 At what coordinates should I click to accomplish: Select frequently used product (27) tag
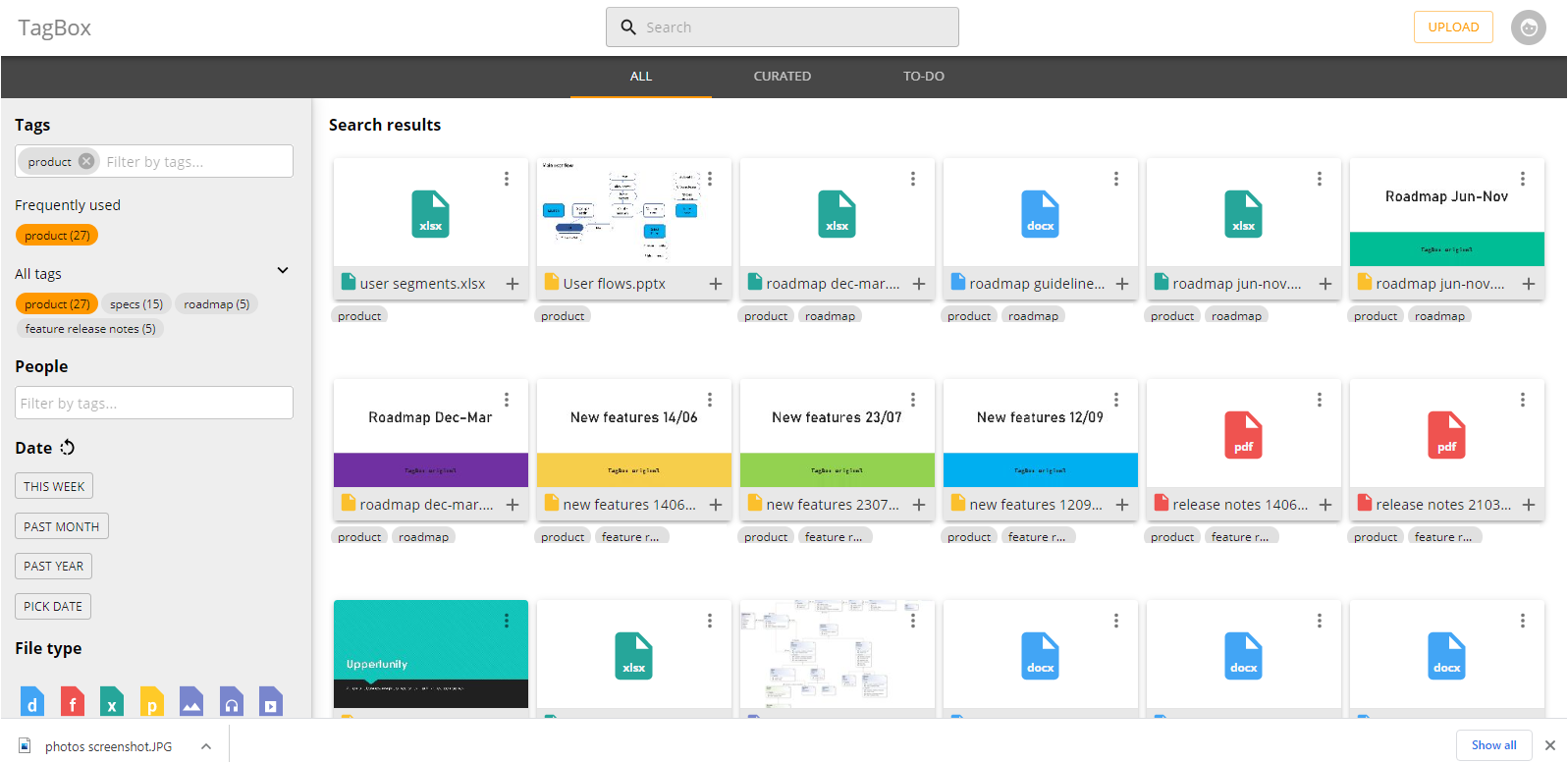point(57,236)
